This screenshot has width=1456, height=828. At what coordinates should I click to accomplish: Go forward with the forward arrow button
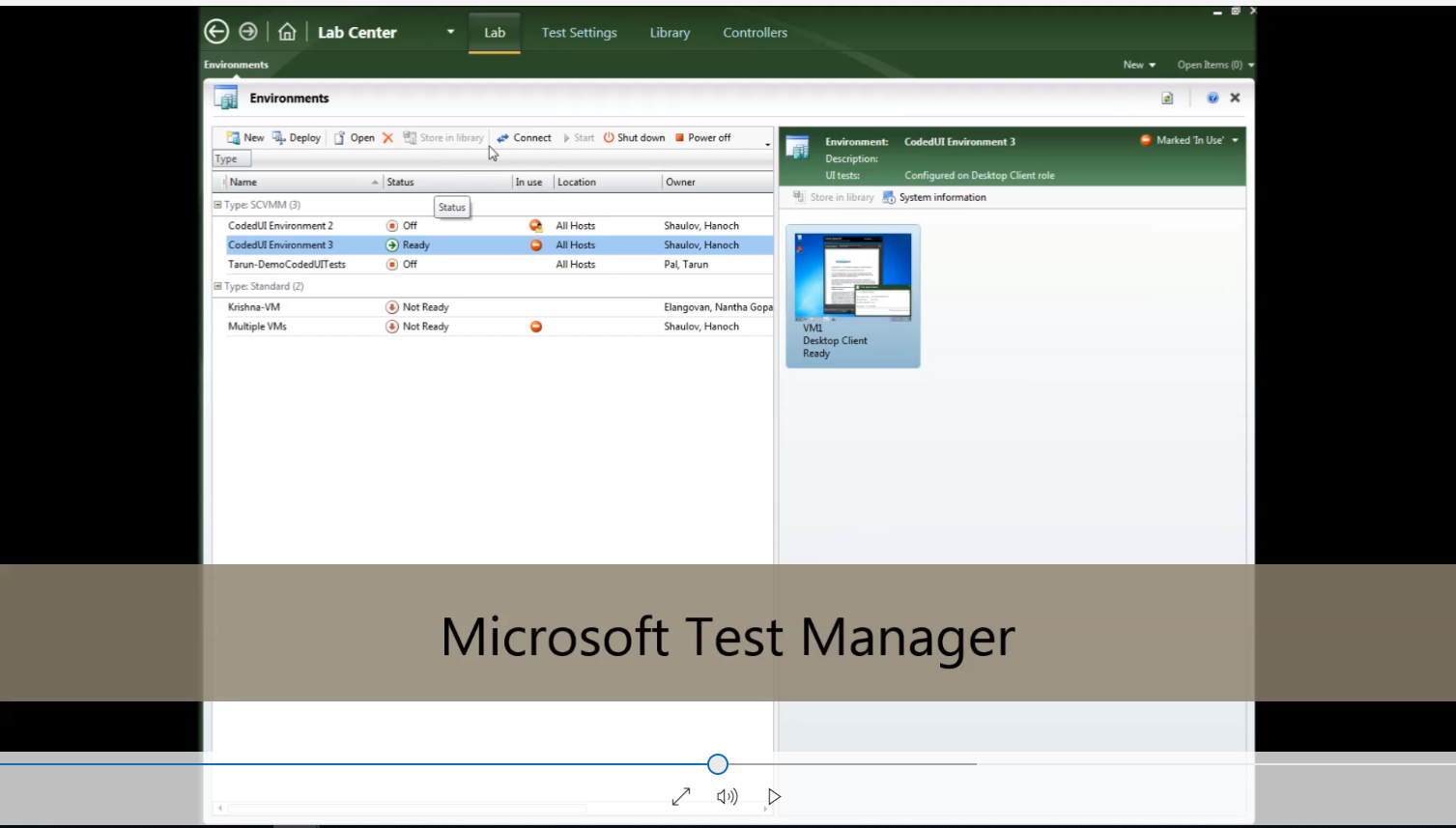[248, 32]
